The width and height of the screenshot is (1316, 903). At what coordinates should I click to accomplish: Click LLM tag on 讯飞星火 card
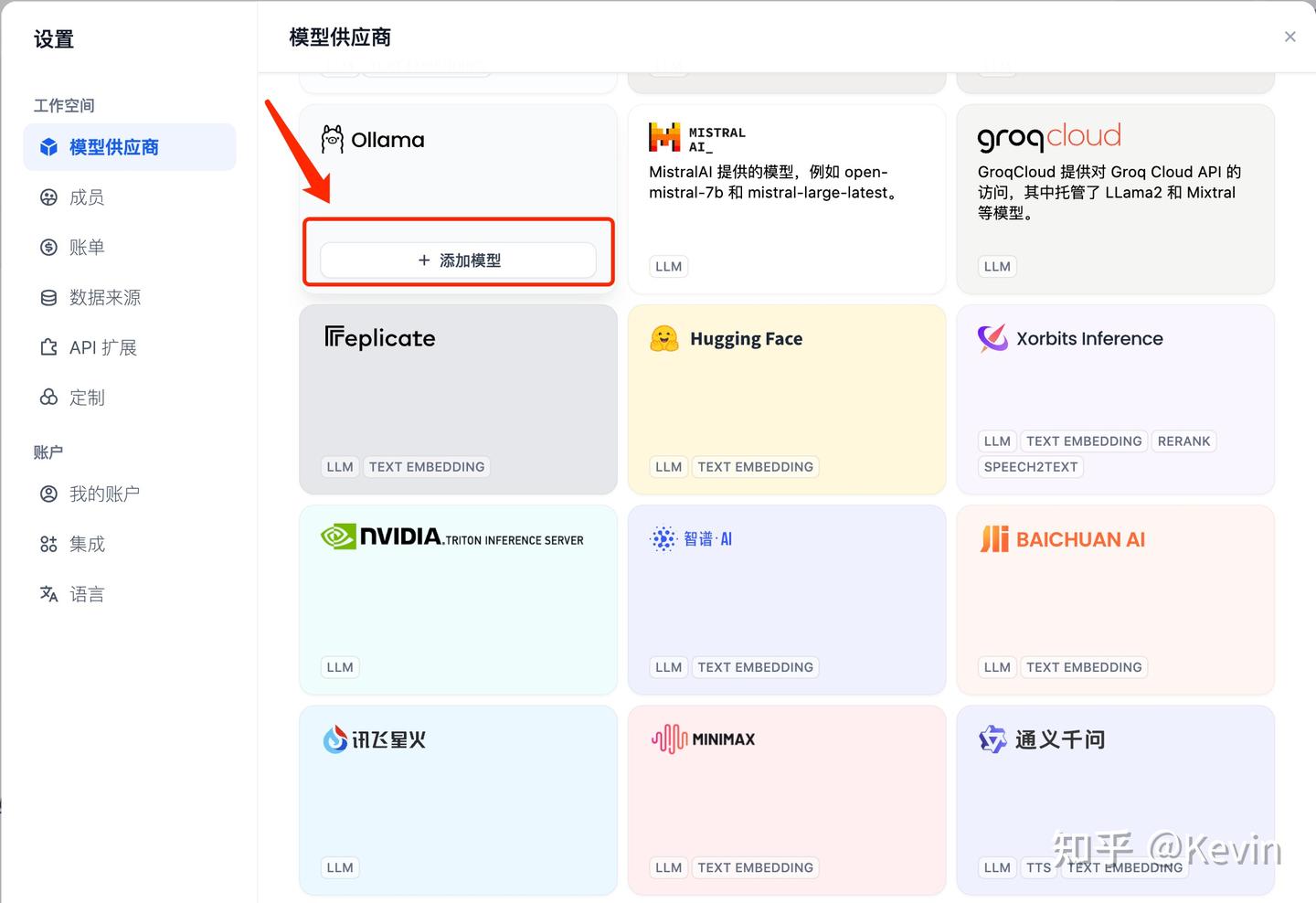coord(340,867)
